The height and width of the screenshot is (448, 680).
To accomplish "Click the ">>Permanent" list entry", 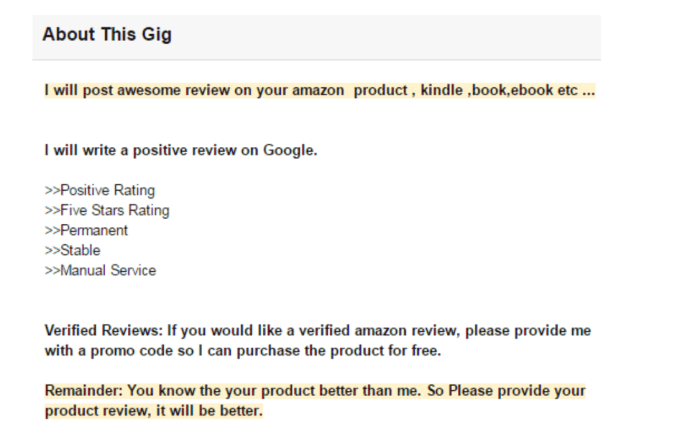I will (86, 230).
